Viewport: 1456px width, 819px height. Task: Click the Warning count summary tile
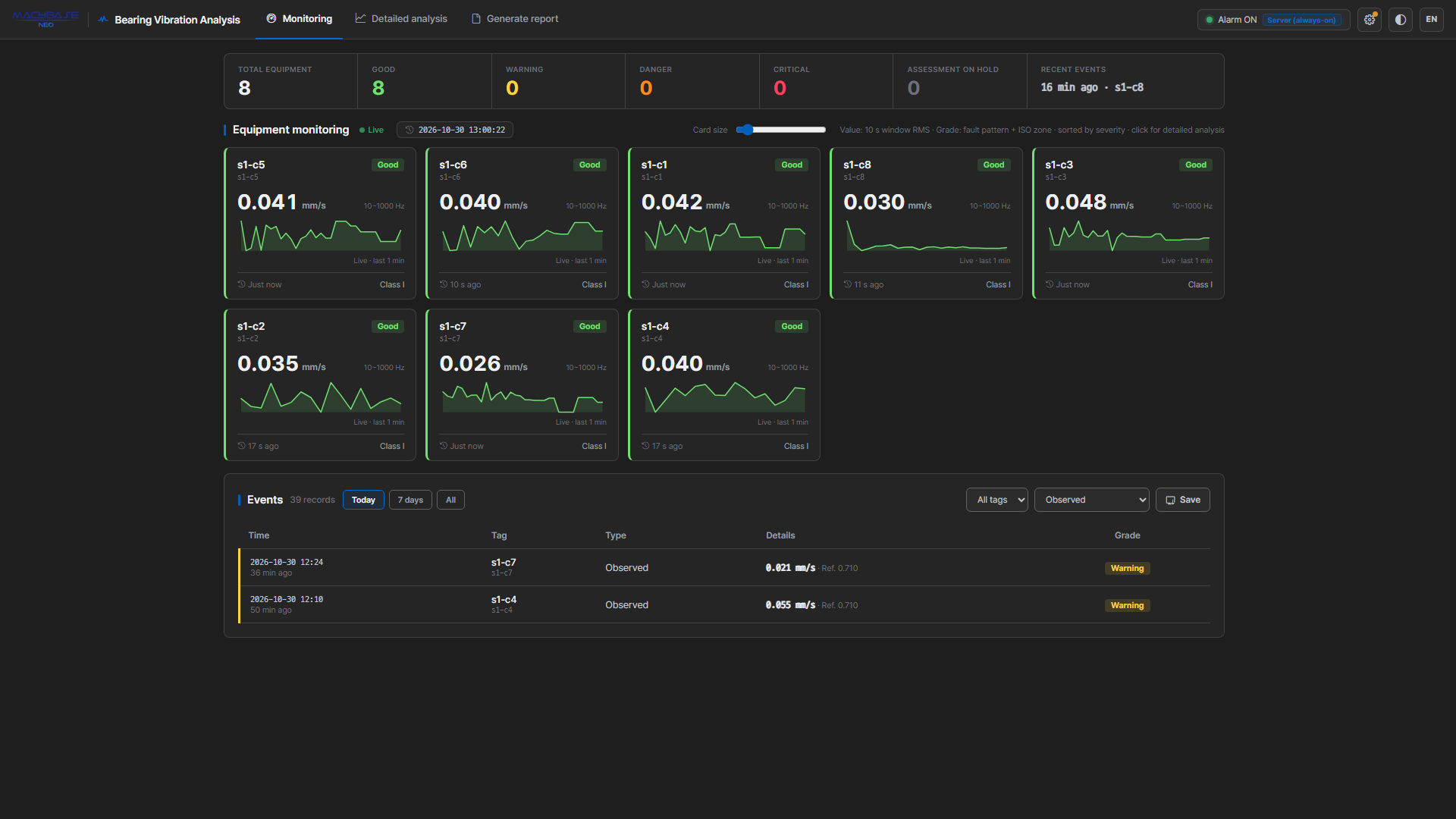558,81
